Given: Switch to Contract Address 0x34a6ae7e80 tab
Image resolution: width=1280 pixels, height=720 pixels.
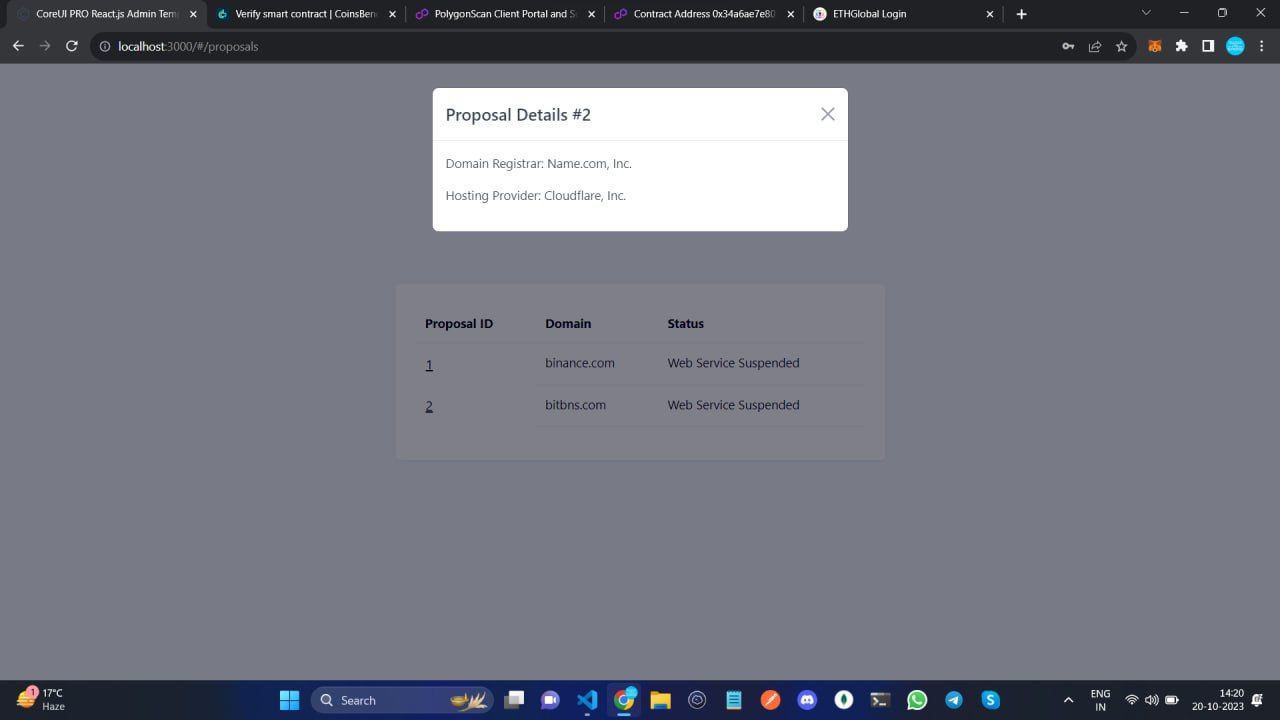Looking at the screenshot, I should click(704, 14).
